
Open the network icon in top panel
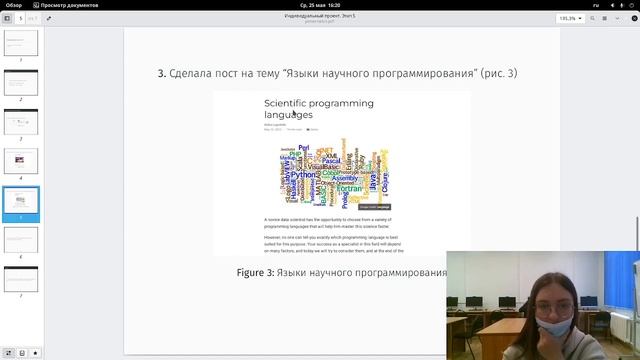[x=622, y=5]
